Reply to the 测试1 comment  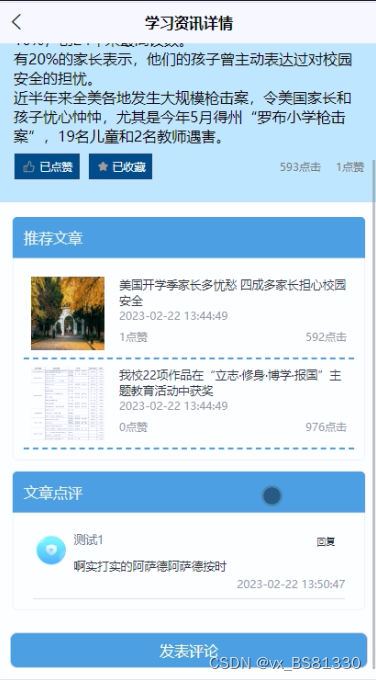point(326,542)
